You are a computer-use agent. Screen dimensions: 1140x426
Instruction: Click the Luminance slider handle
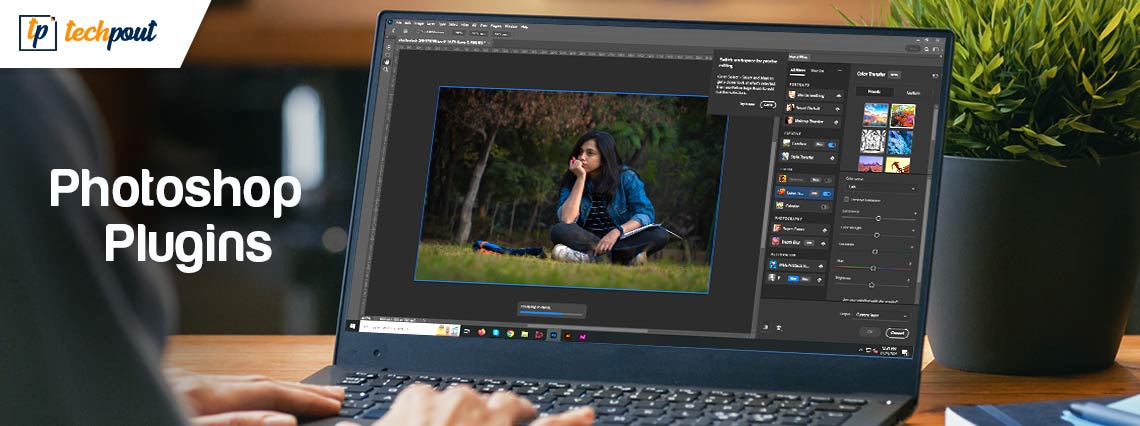coord(878,218)
